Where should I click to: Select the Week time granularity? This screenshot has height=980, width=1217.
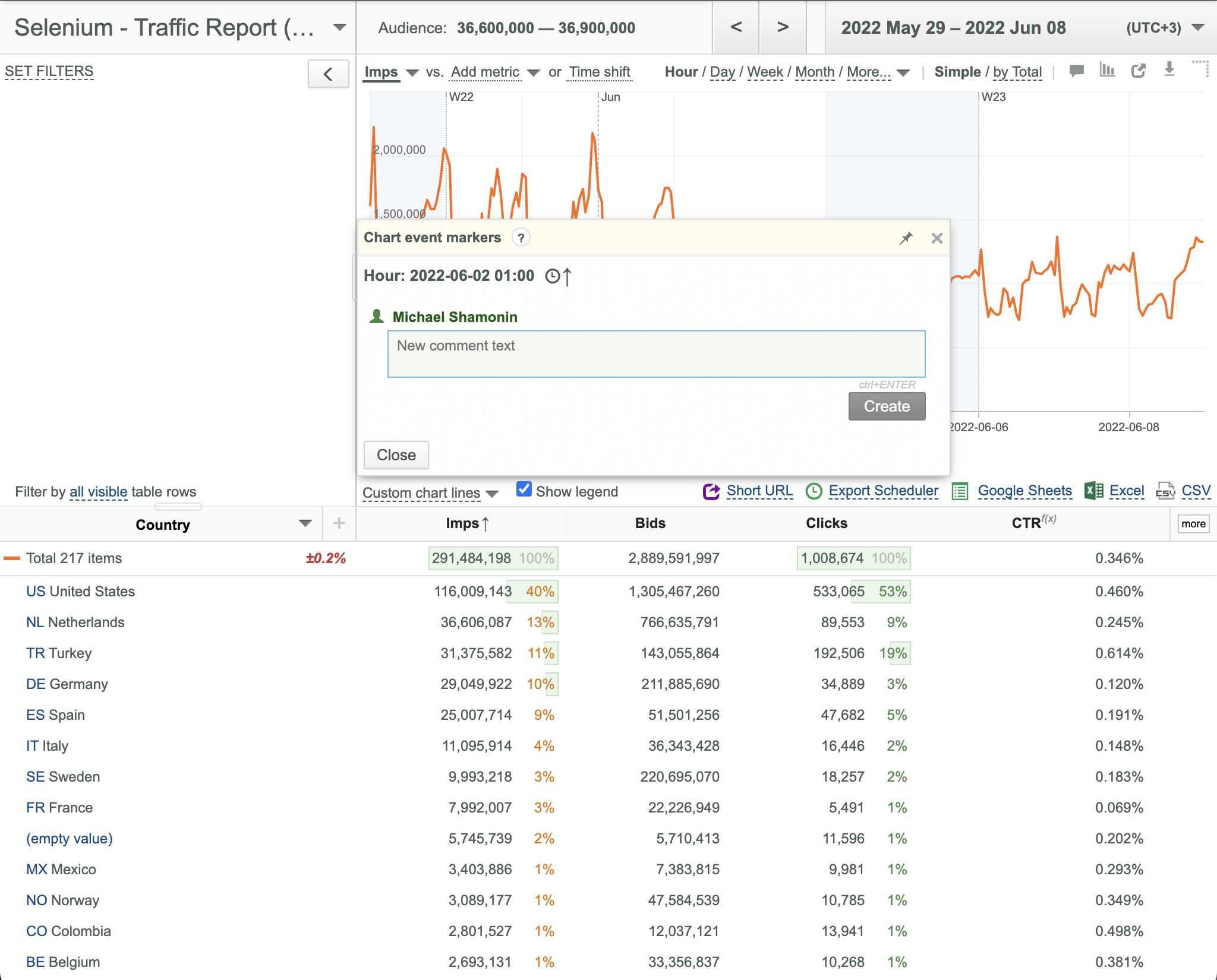[x=765, y=72]
